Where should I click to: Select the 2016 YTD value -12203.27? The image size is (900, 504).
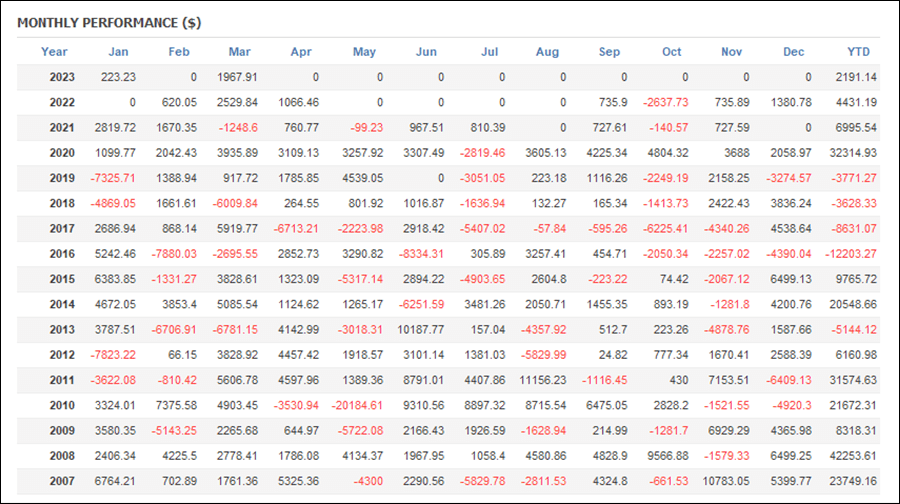[x=851, y=254]
